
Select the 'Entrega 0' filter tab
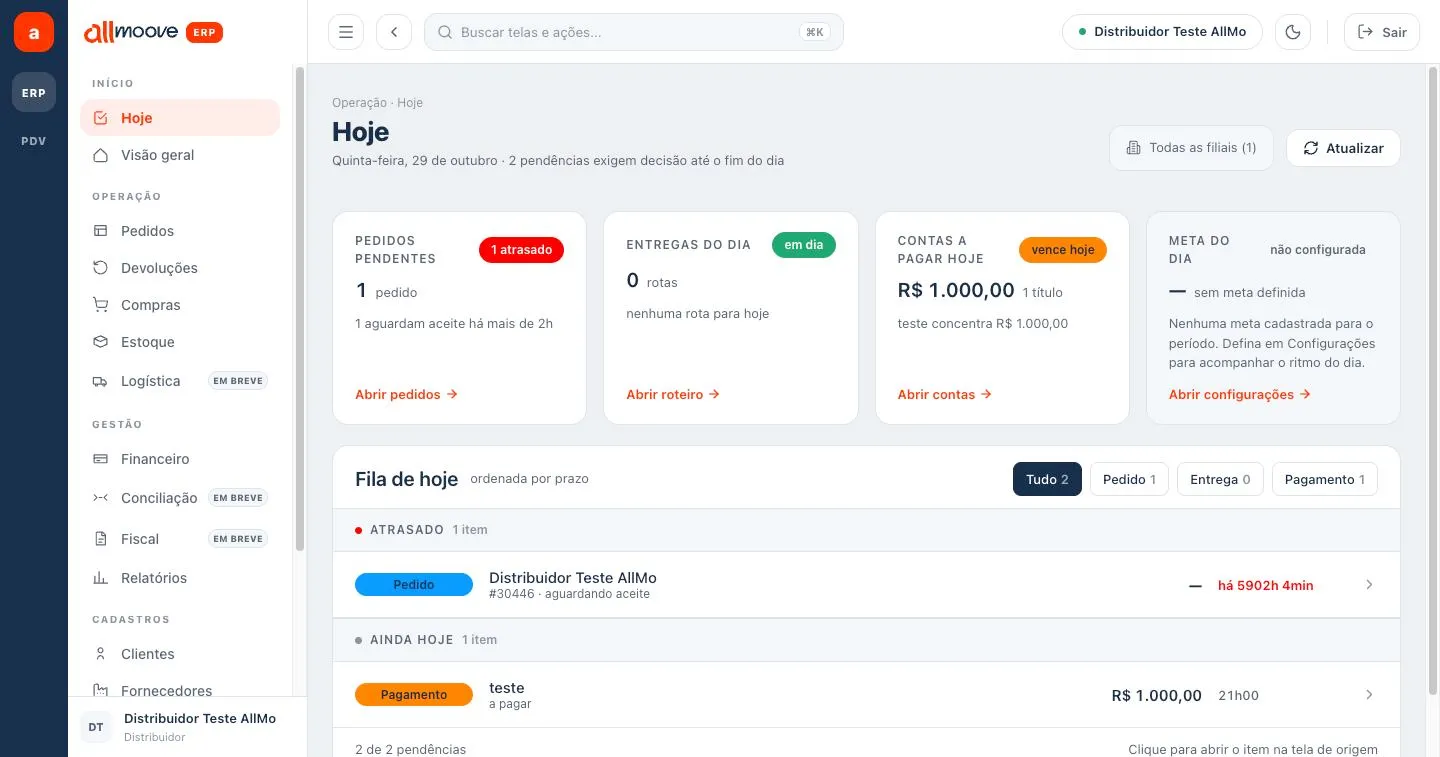pos(1220,479)
